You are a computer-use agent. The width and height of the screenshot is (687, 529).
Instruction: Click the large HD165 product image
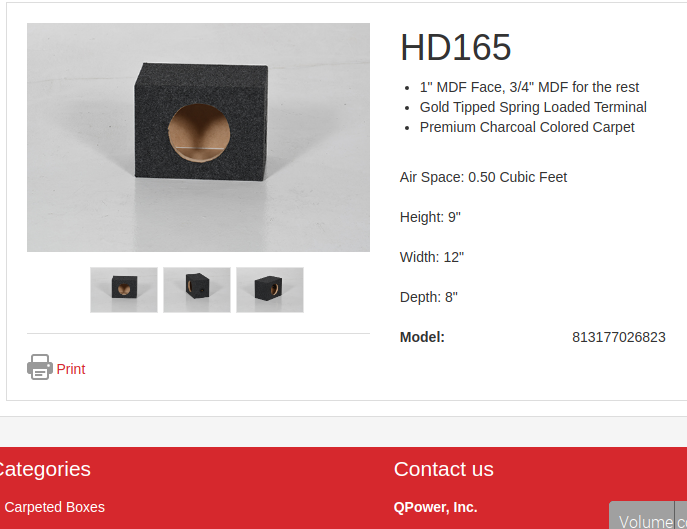(x=198, y=137)
